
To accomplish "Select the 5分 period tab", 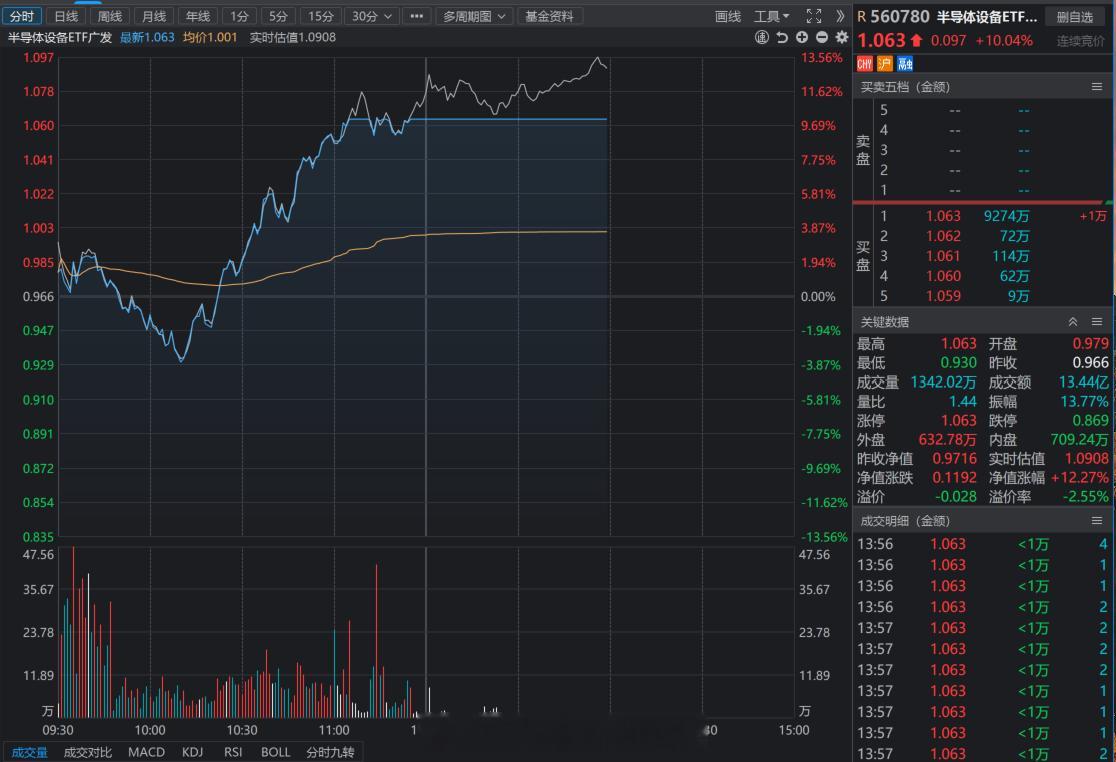I will tap(278, 16).
